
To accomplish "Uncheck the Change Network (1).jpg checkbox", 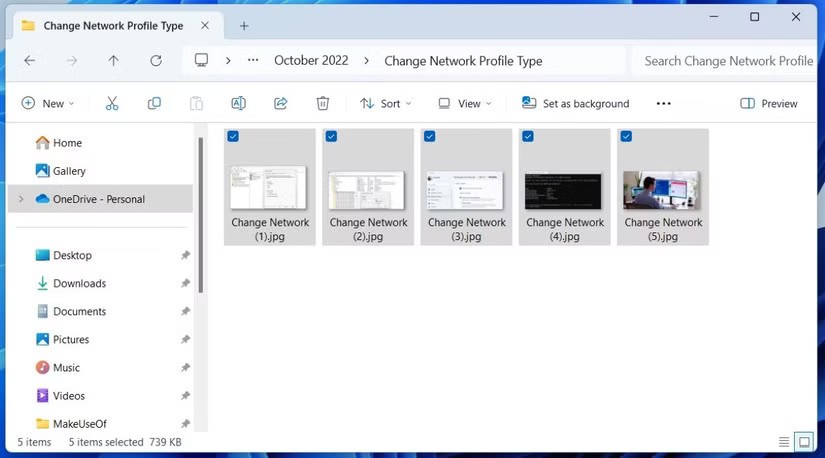I will 233,137.
